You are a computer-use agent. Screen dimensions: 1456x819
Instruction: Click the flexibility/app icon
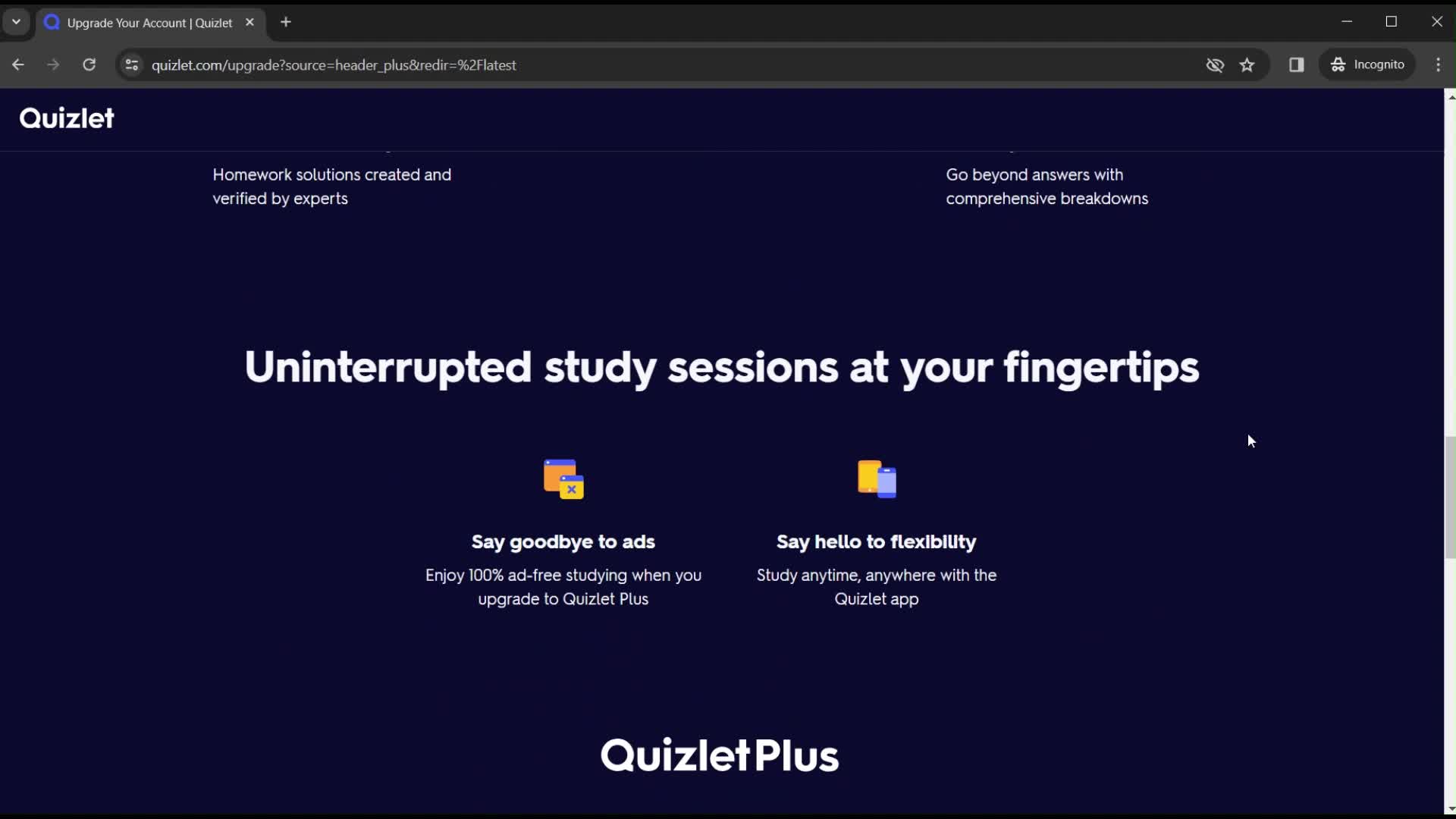[x=876, y=478]
